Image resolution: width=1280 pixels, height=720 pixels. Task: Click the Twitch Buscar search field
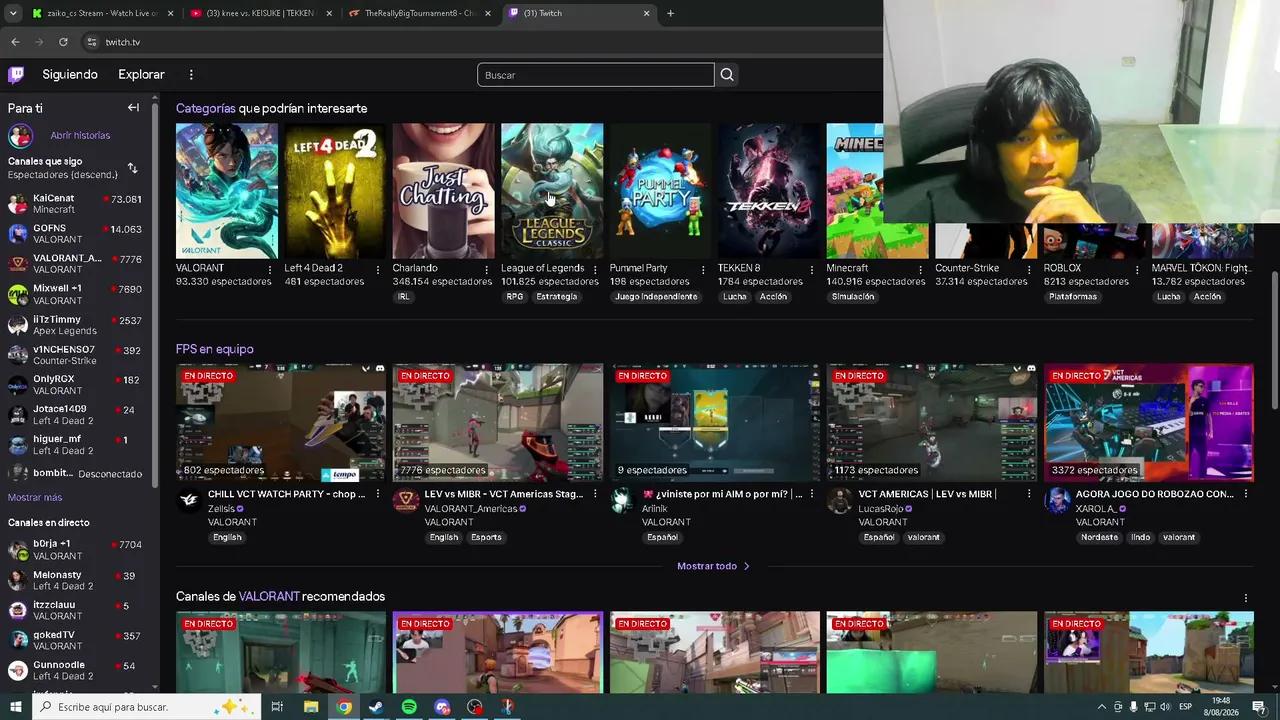596,75
